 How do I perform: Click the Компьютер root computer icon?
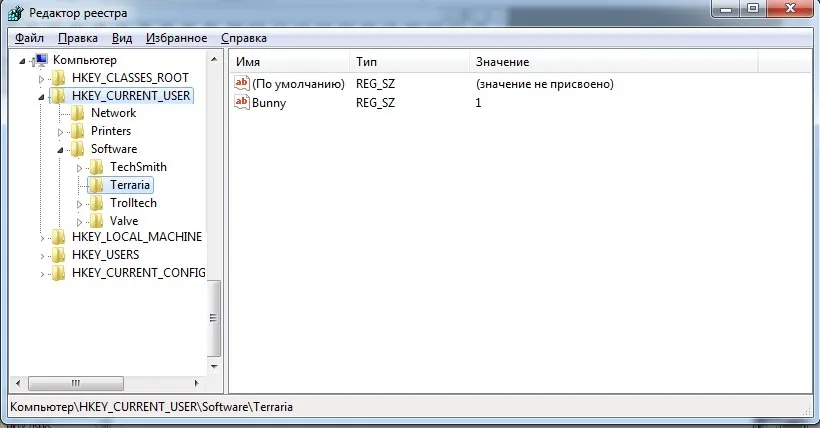pos(40,60)
